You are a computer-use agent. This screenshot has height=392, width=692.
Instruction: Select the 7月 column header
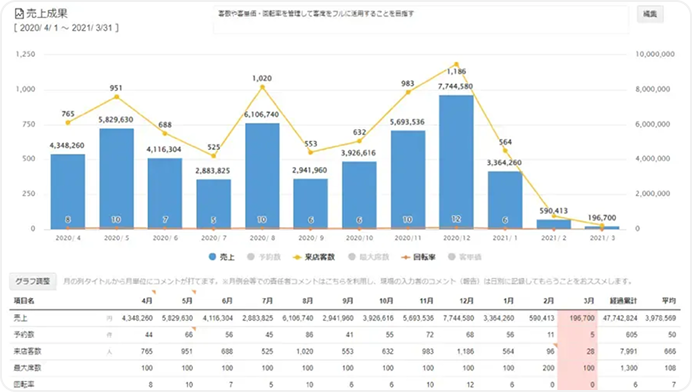click(x=267, y=301)
